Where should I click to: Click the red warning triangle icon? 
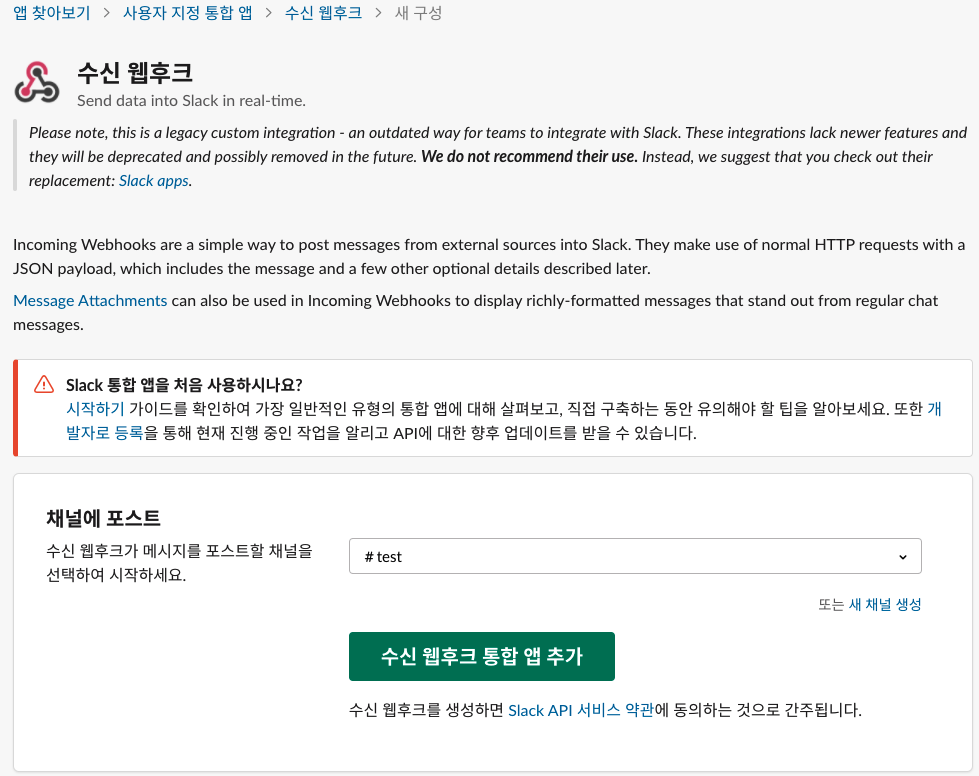[x=44, y=384]
